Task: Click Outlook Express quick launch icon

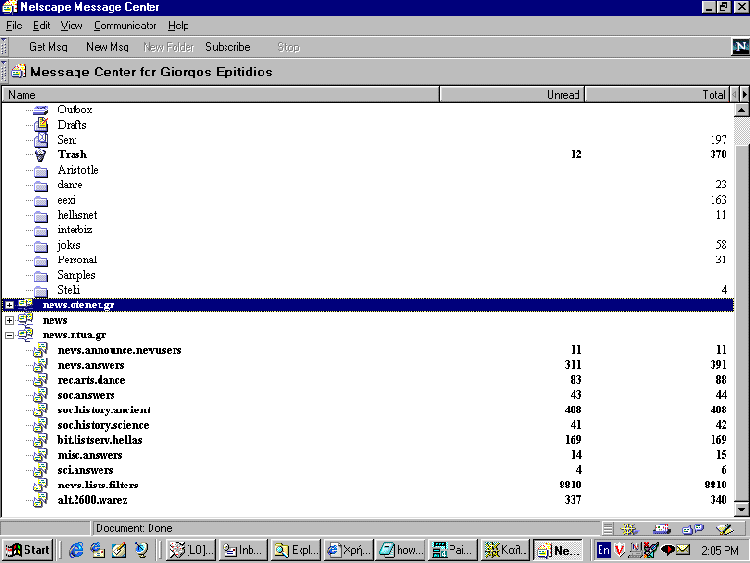Action: (x=97, y=550)
